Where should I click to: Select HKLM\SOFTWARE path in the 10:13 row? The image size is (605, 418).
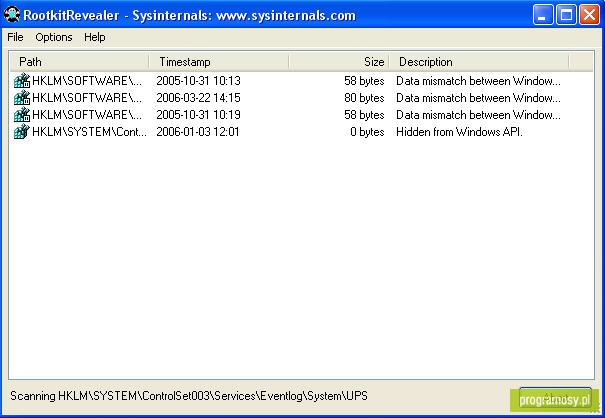click(x=87, y=81)
